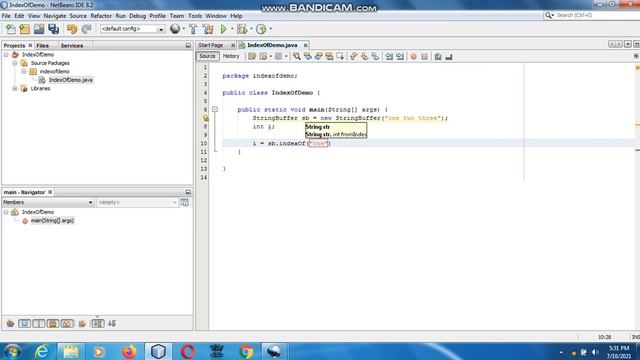Click the New Project toolbar icon
The width and height of the screenshot is (640, 360).
pos(24,29)
